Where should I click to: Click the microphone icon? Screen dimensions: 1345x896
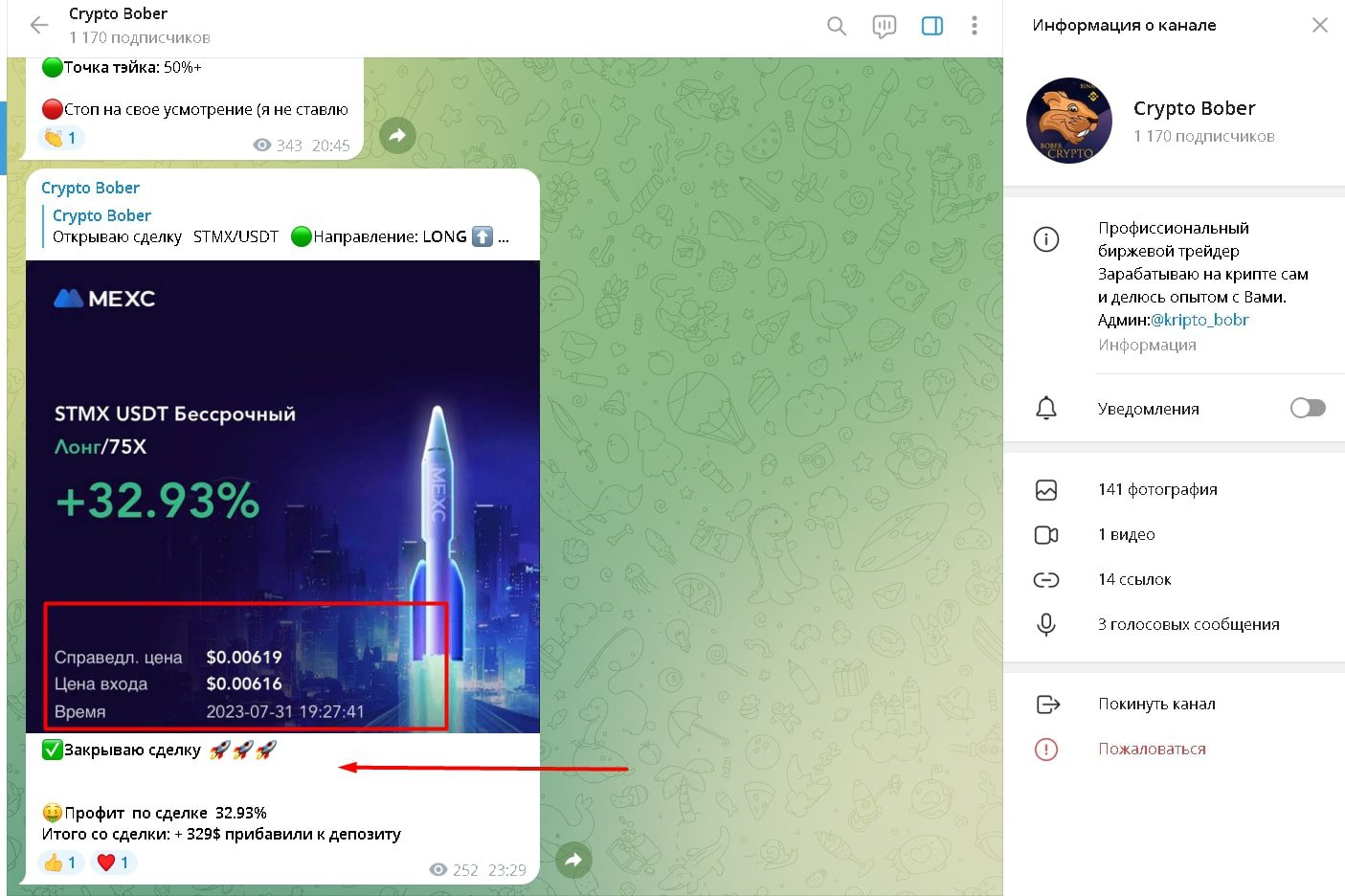(1046, 625)
